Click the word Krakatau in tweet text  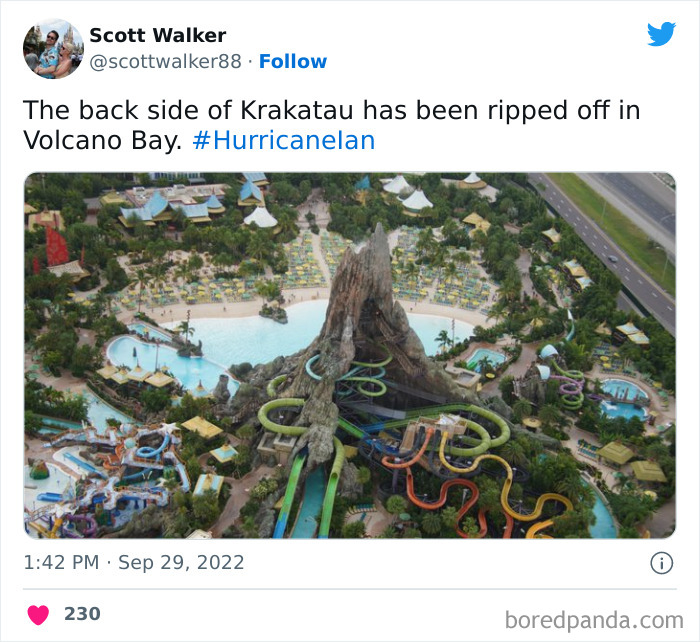[x=296, y=110]
